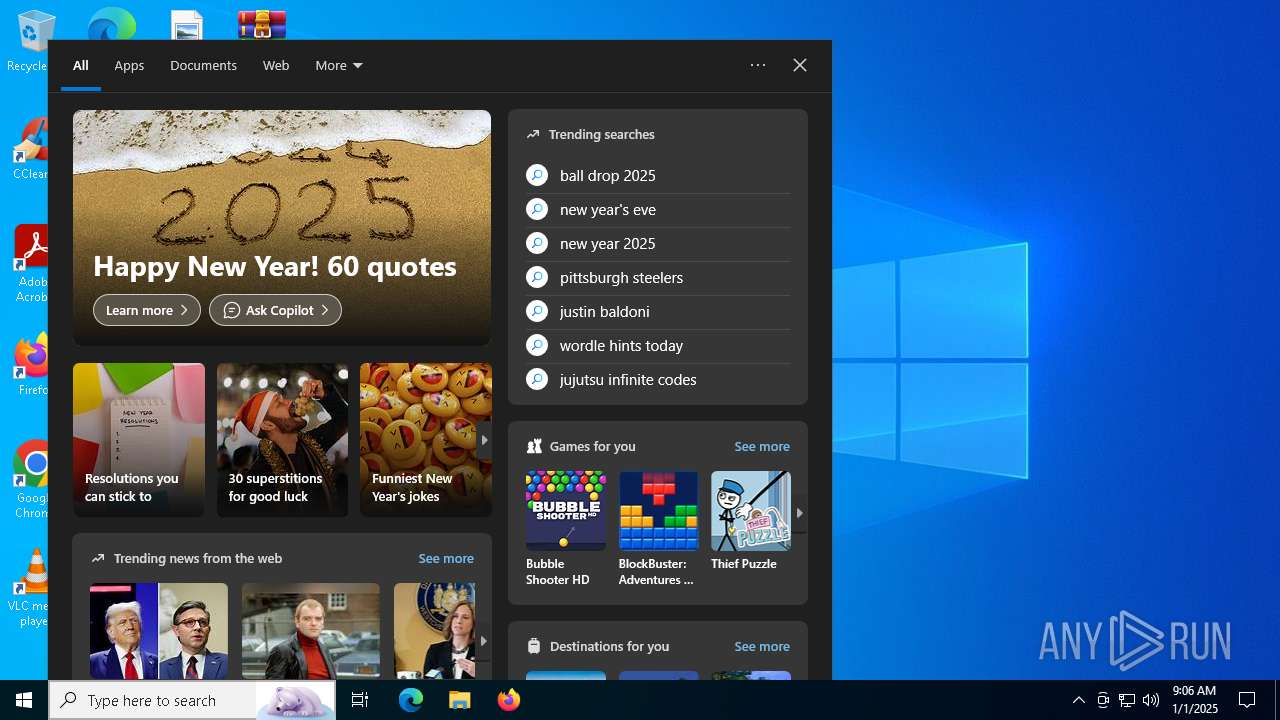Search trending jujutsu infinite codes
This screenshot has width=1280, height=720.
658,379
